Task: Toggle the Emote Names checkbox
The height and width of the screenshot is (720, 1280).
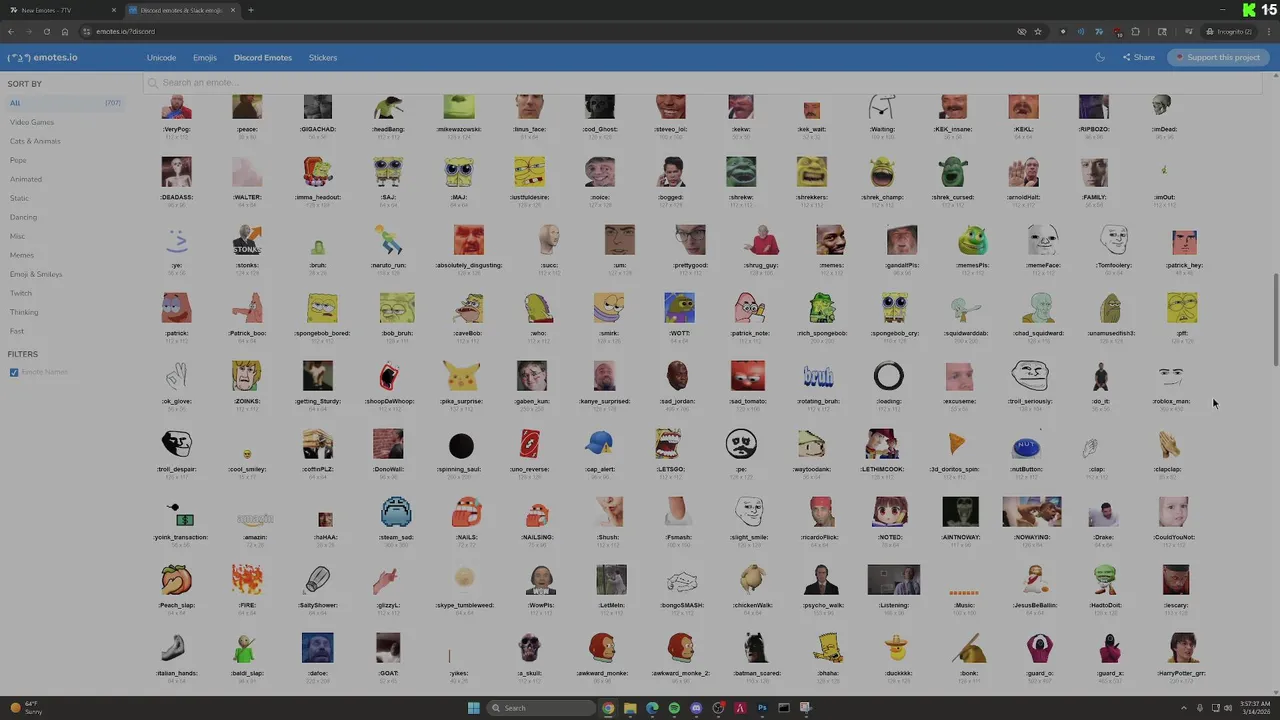Action: click(x=14, y=372)
